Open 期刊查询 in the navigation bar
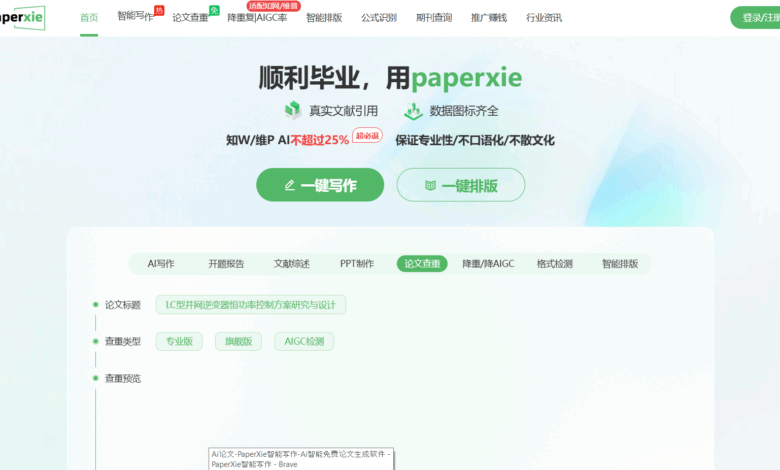This screenshot has height=470, width=780. pyautogui.click(x=434, y=18)
